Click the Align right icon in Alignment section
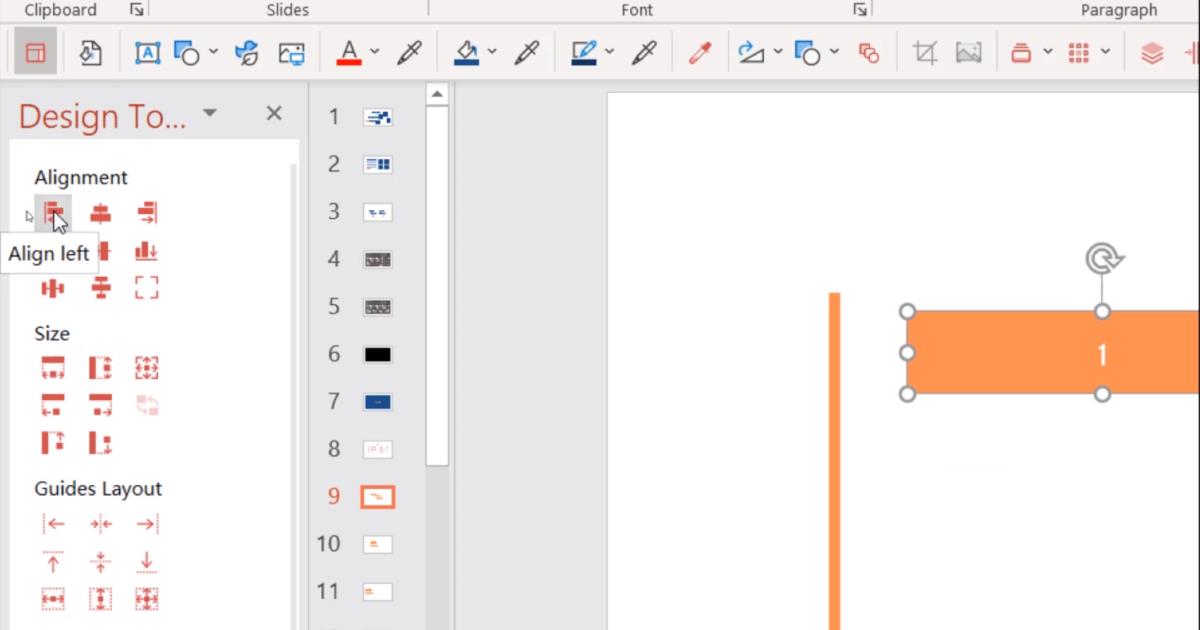1200x630 pixels. [x=147, y=212]
